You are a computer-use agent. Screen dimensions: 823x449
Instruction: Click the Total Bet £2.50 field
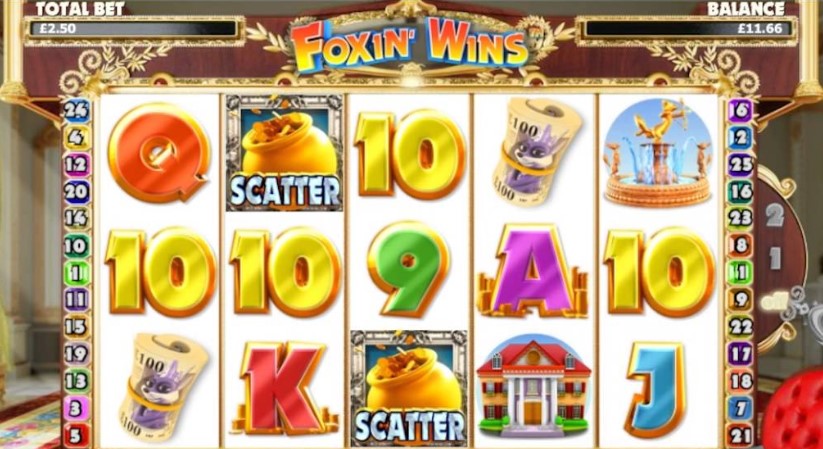pyautogui.click(x=134, y=28)
